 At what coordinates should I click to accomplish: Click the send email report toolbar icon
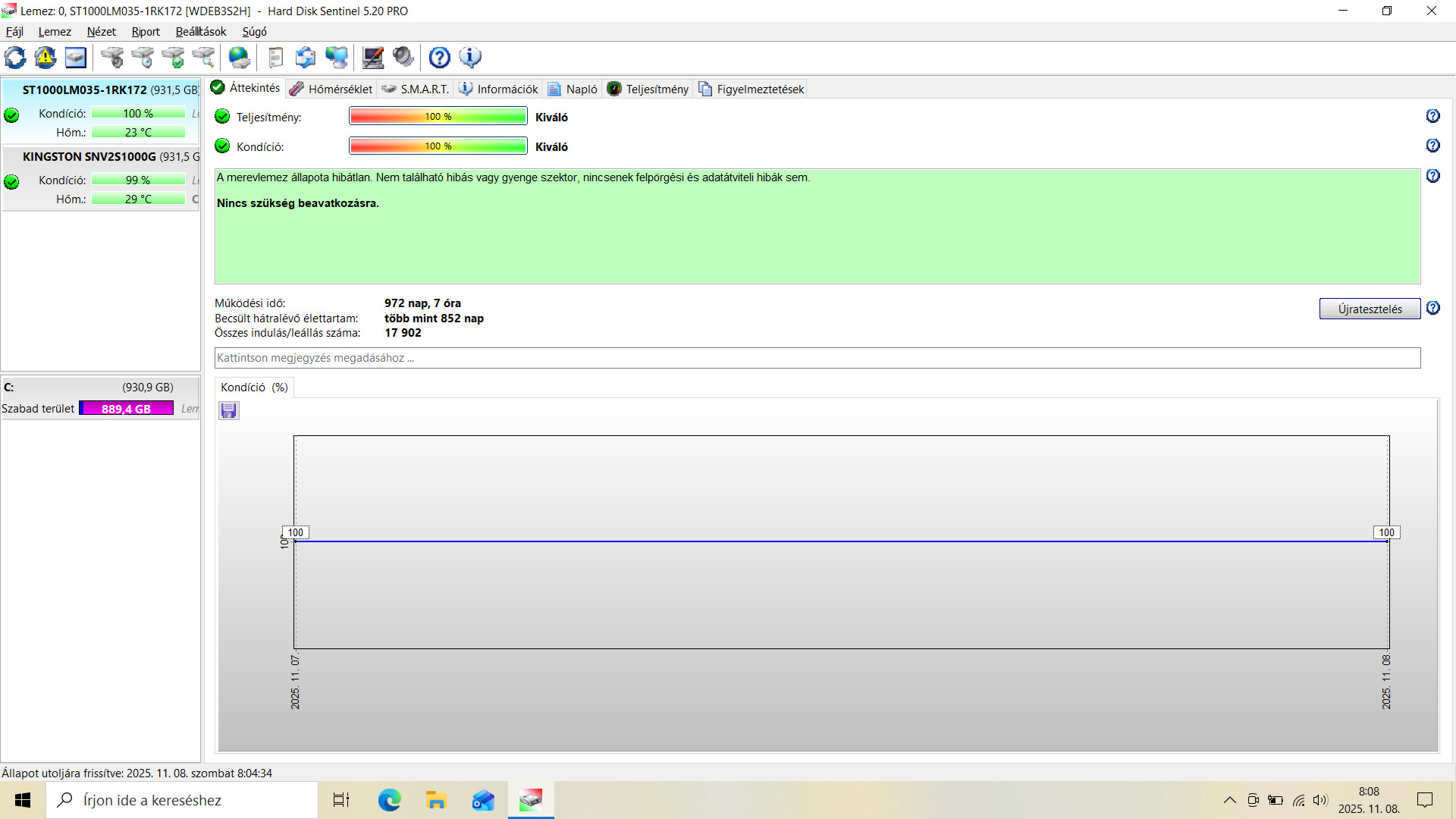coord(306,58)
